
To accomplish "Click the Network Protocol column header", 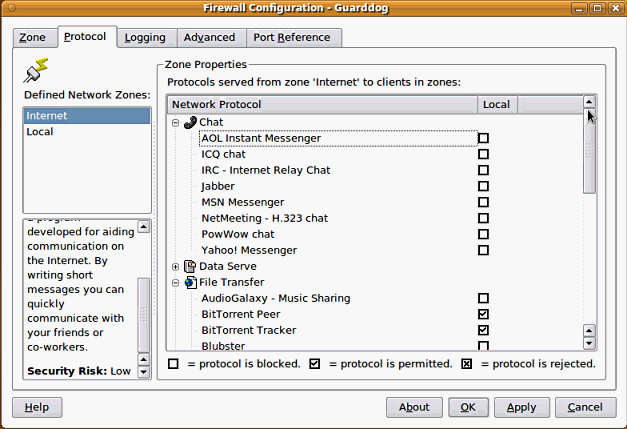I will [x=323, y=105].
